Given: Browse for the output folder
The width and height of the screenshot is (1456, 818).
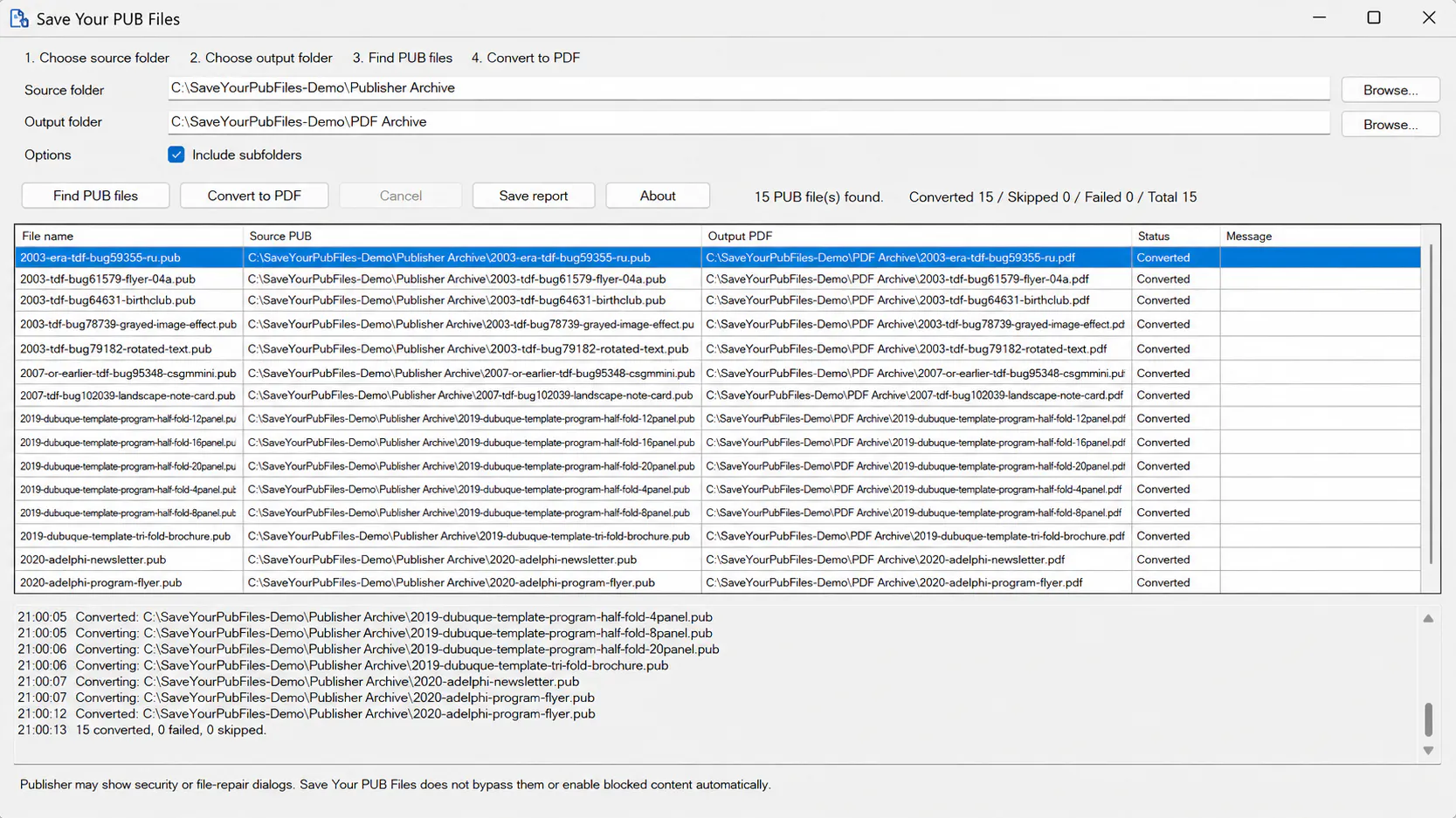Looking at the screenshot, I should point(1390,124).
